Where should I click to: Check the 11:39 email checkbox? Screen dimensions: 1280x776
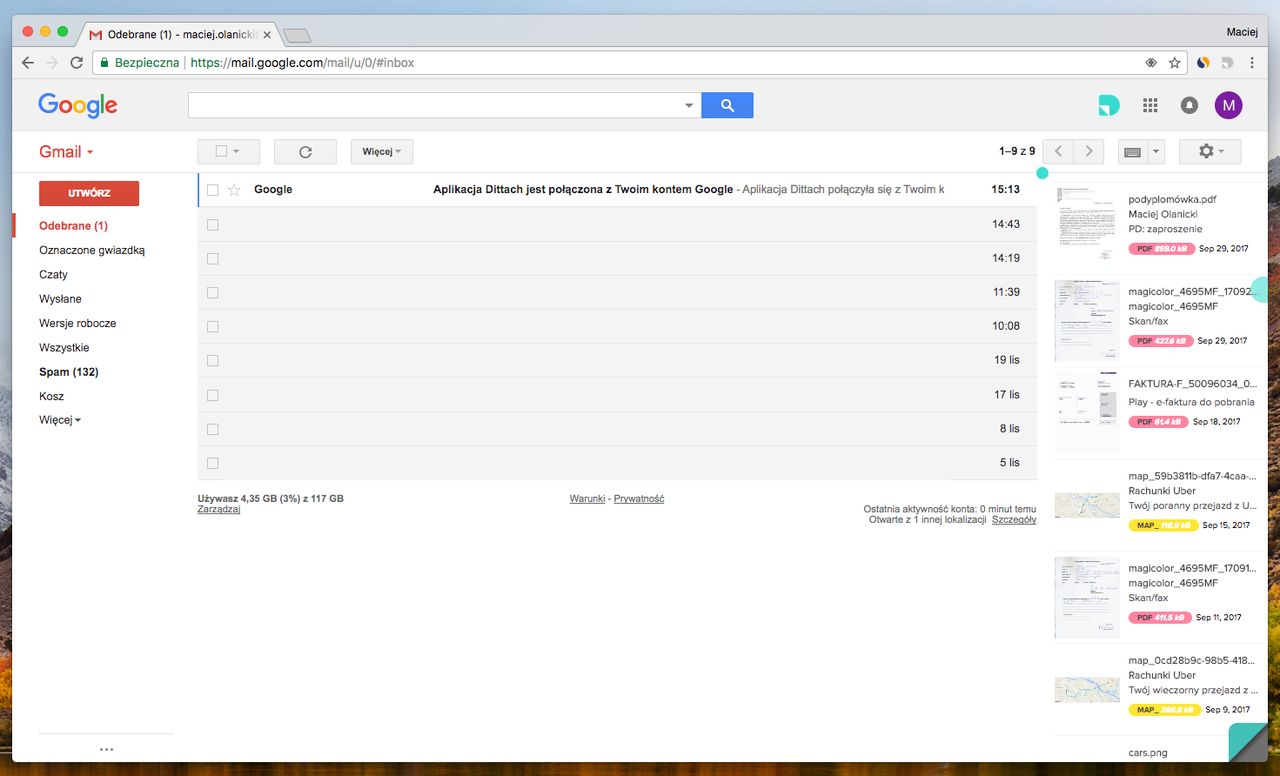[212, 292]
